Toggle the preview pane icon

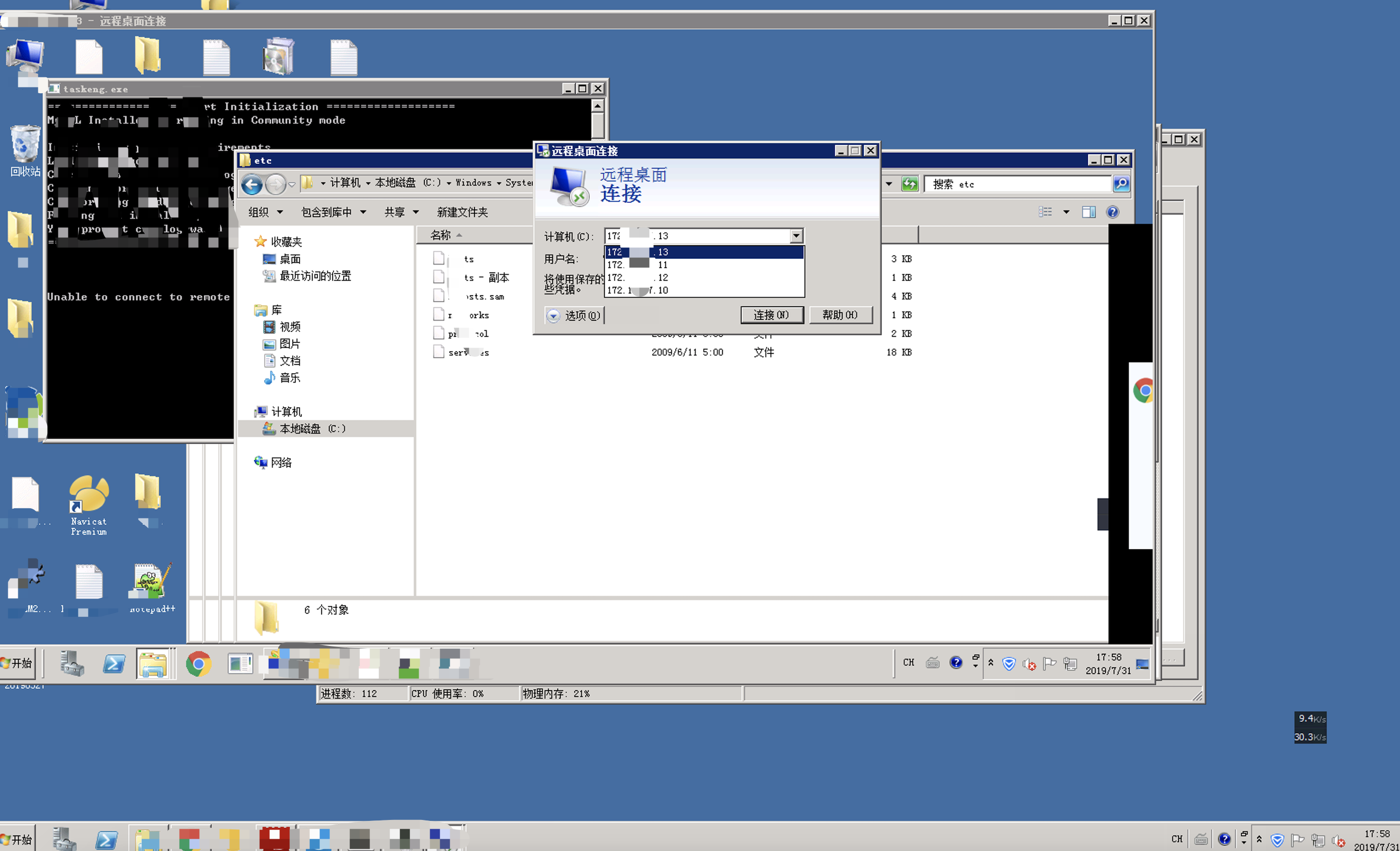pyautogui.click(x=1089, y=212)
